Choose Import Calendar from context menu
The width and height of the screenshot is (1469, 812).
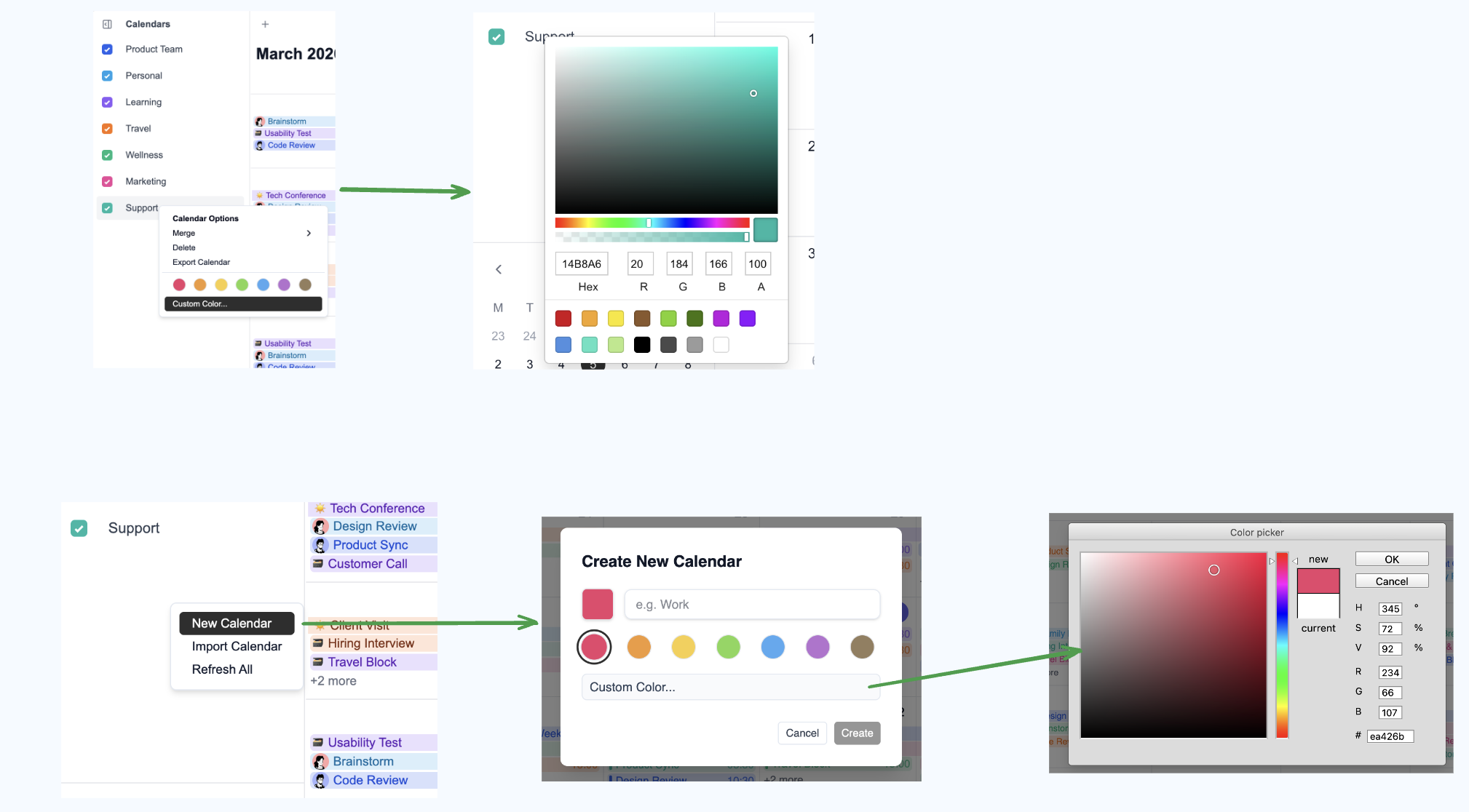point(237,646)
